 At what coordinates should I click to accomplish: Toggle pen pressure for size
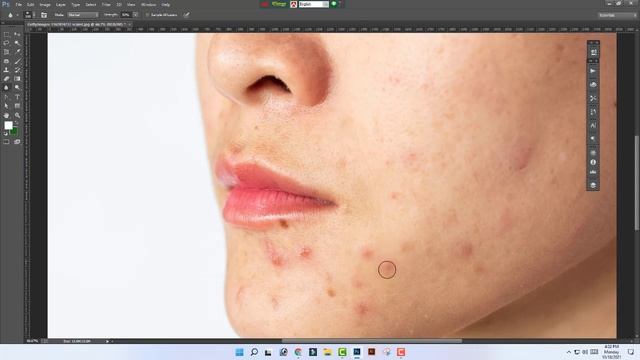coord(186,15)
